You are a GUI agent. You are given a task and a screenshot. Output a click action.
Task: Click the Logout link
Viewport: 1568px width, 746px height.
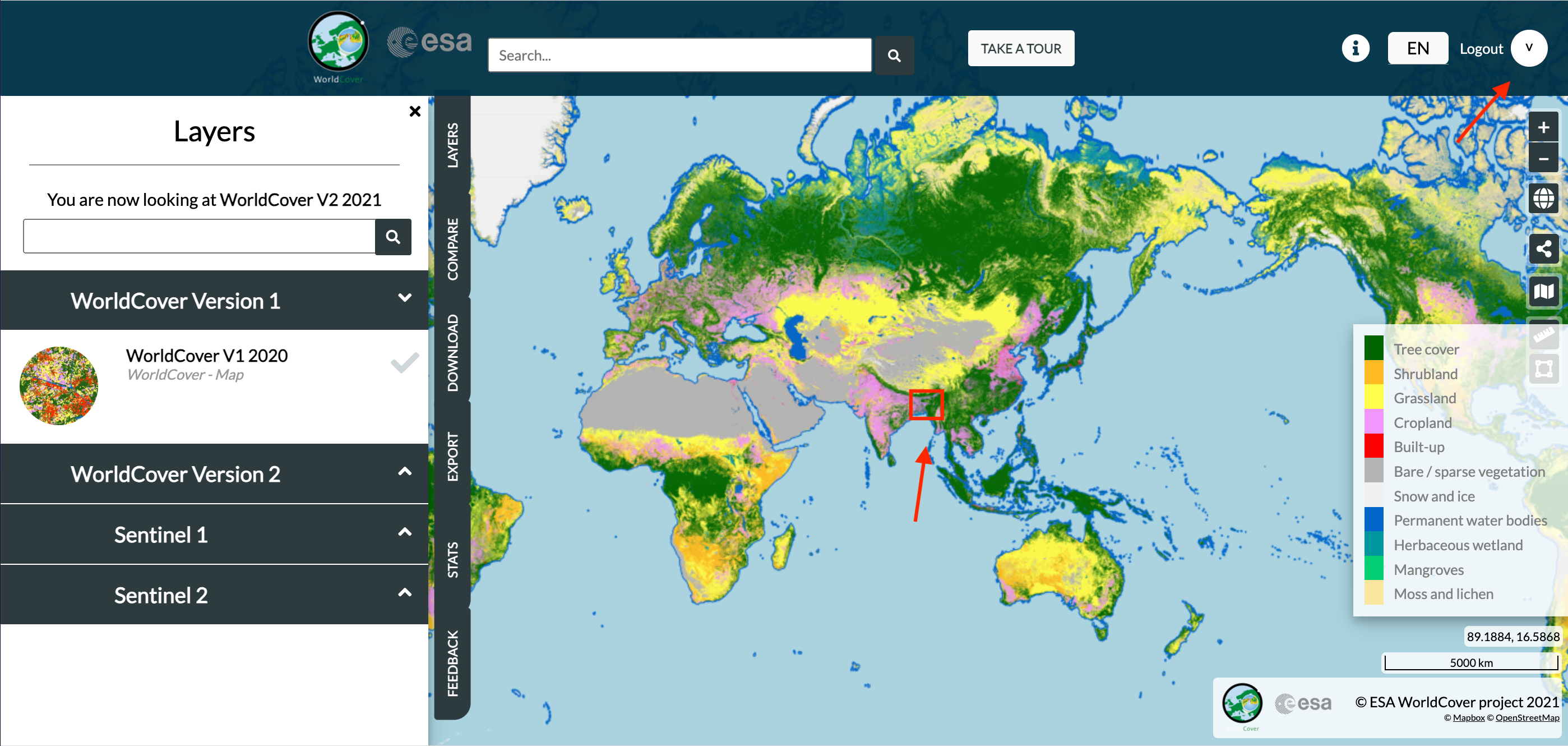point(1481,49)
